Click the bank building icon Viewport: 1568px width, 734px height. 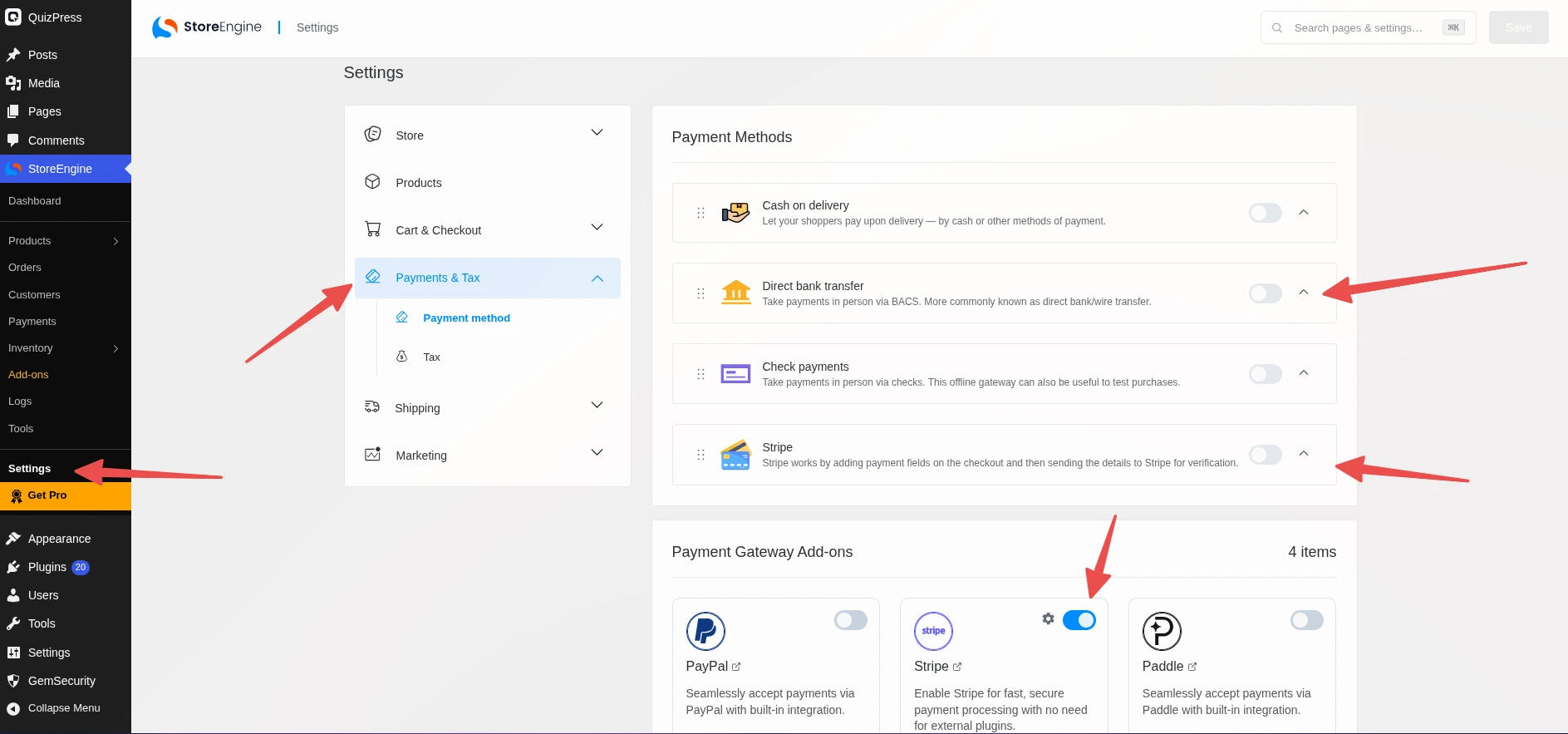click(736, 293)
